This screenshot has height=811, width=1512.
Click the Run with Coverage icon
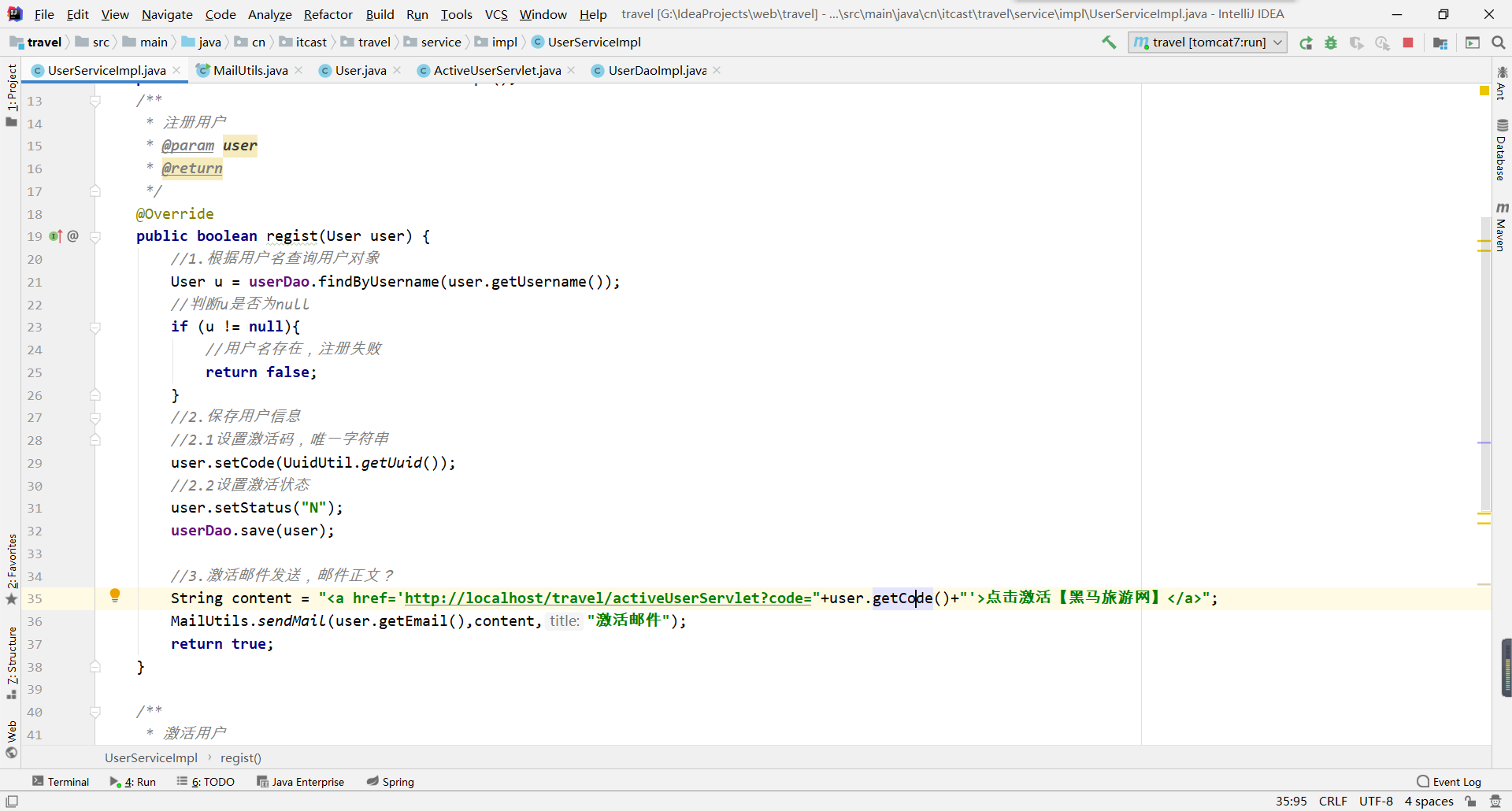click(1356, 43)
